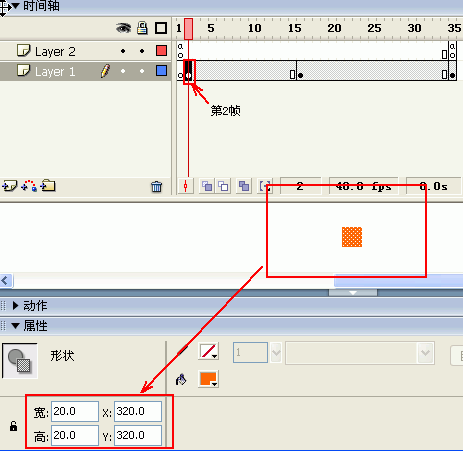
Task: Toggle lock dot for Layer 1
Action: [x=142, y=71]
